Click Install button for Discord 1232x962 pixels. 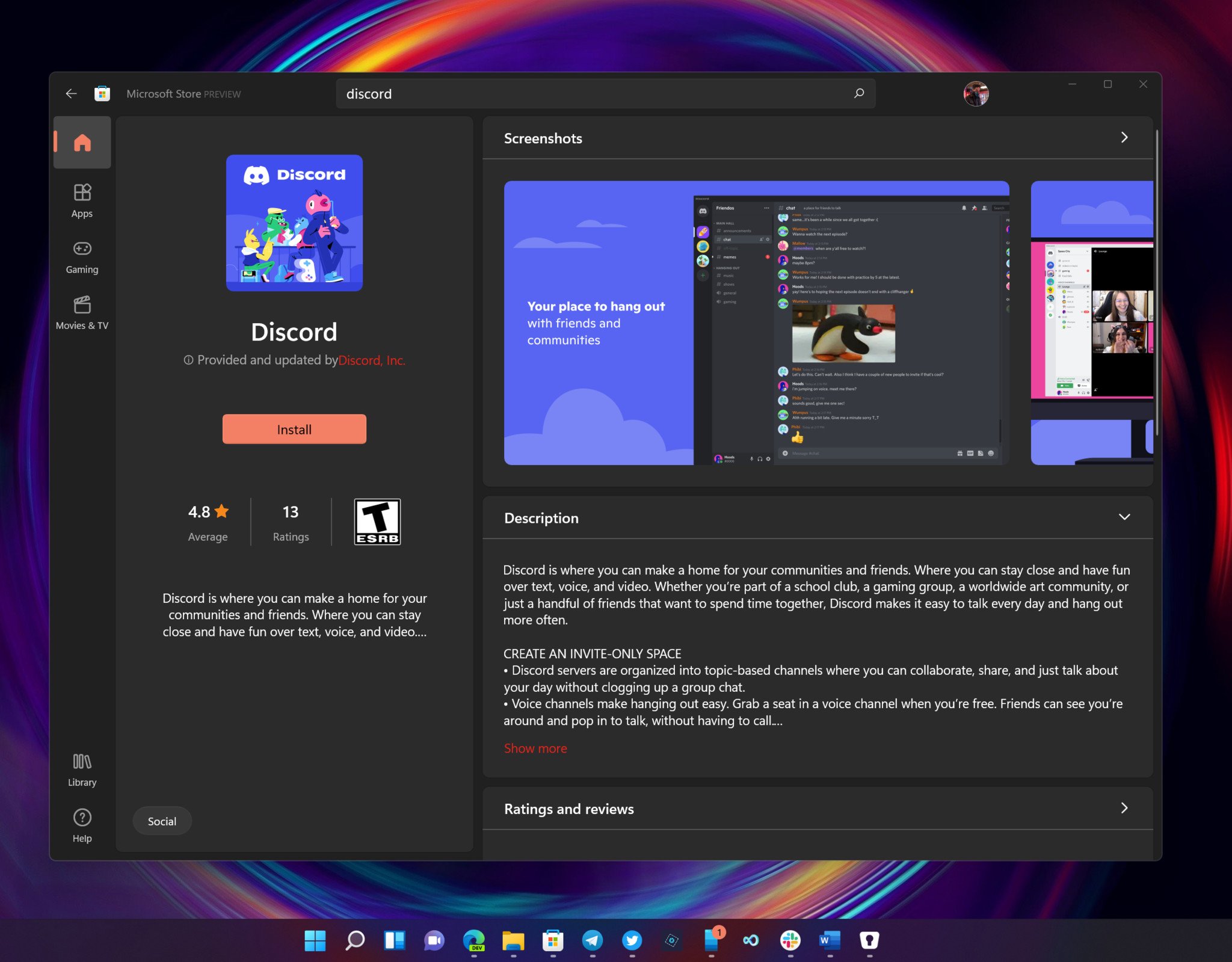pos(294,429)
